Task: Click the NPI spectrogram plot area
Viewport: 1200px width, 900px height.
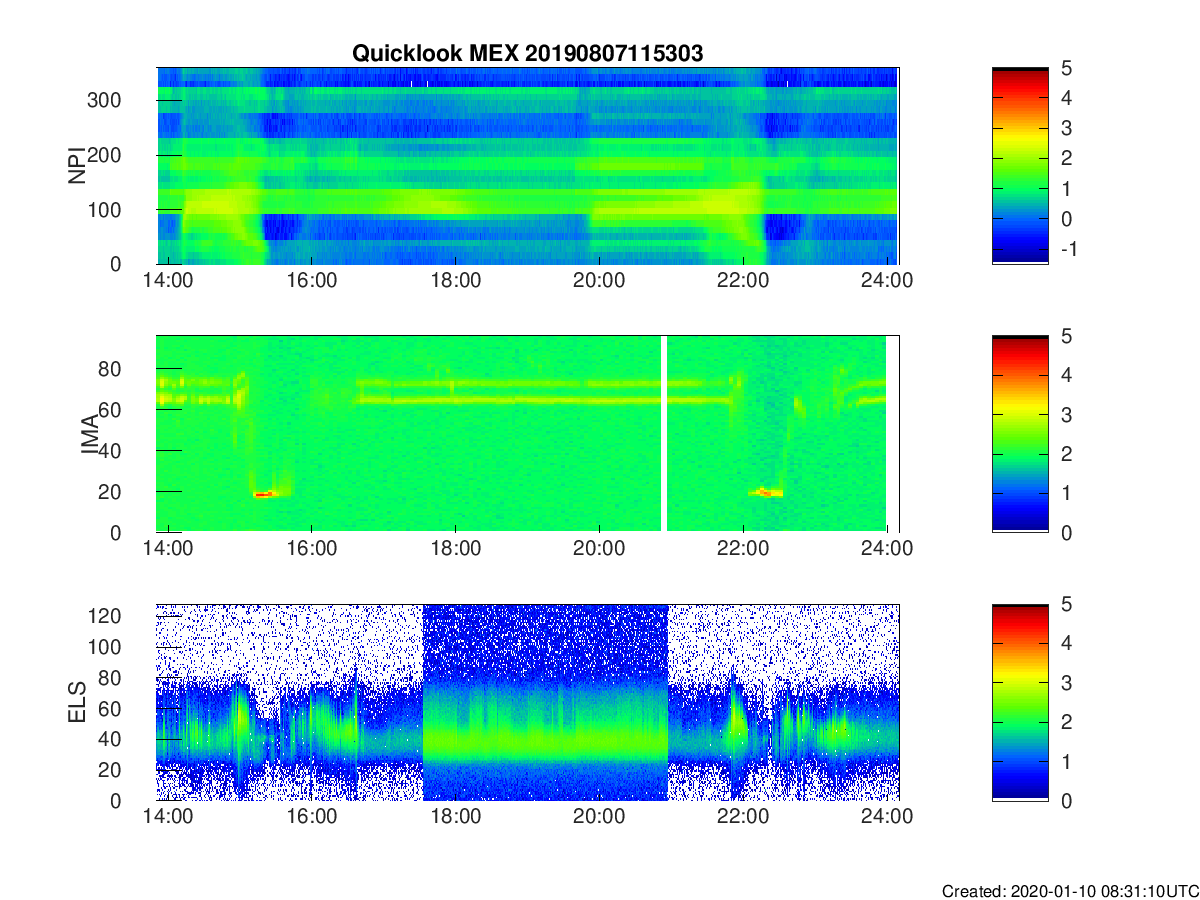Action: (527, 166)
